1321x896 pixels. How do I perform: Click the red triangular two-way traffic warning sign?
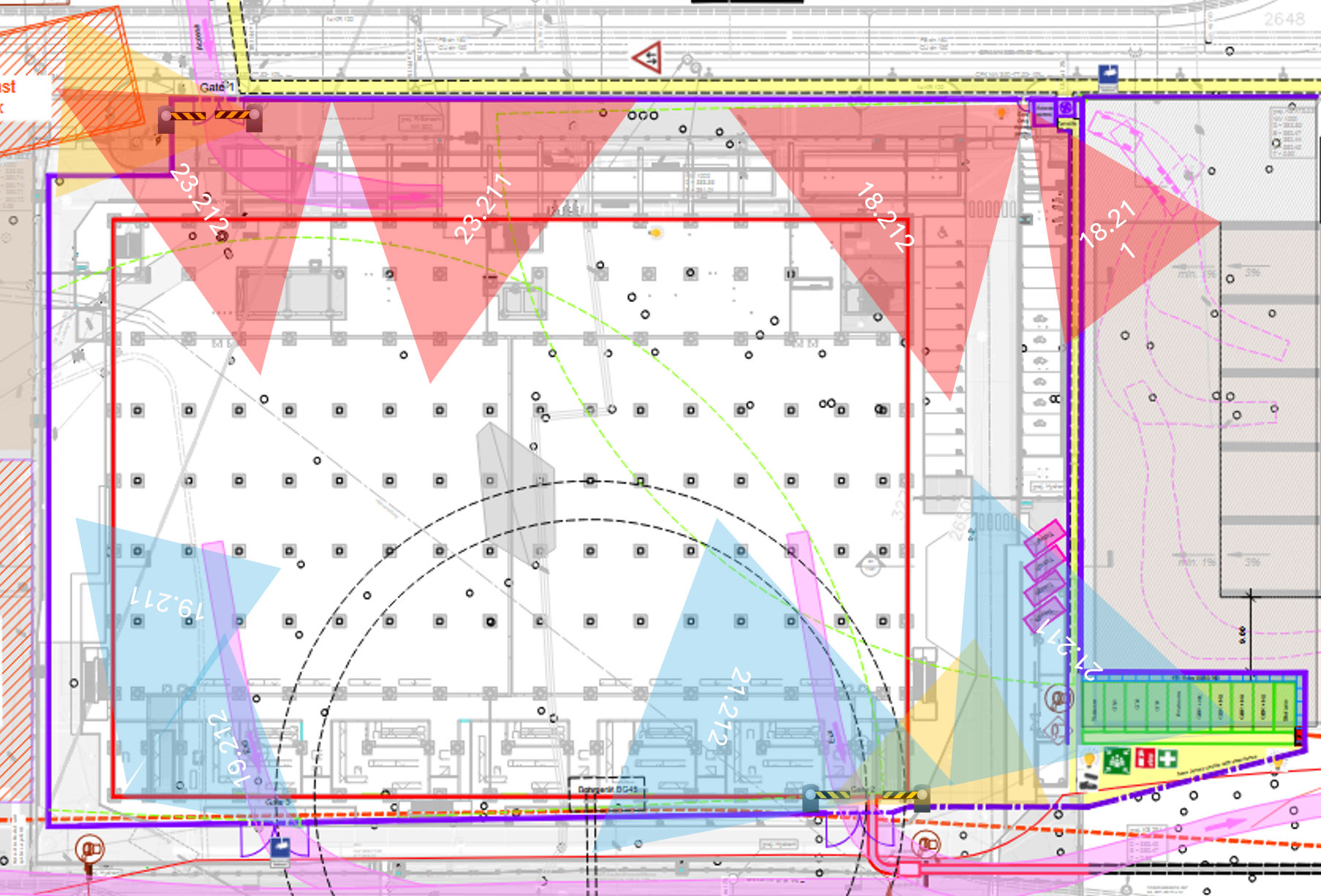coord(647,58)
